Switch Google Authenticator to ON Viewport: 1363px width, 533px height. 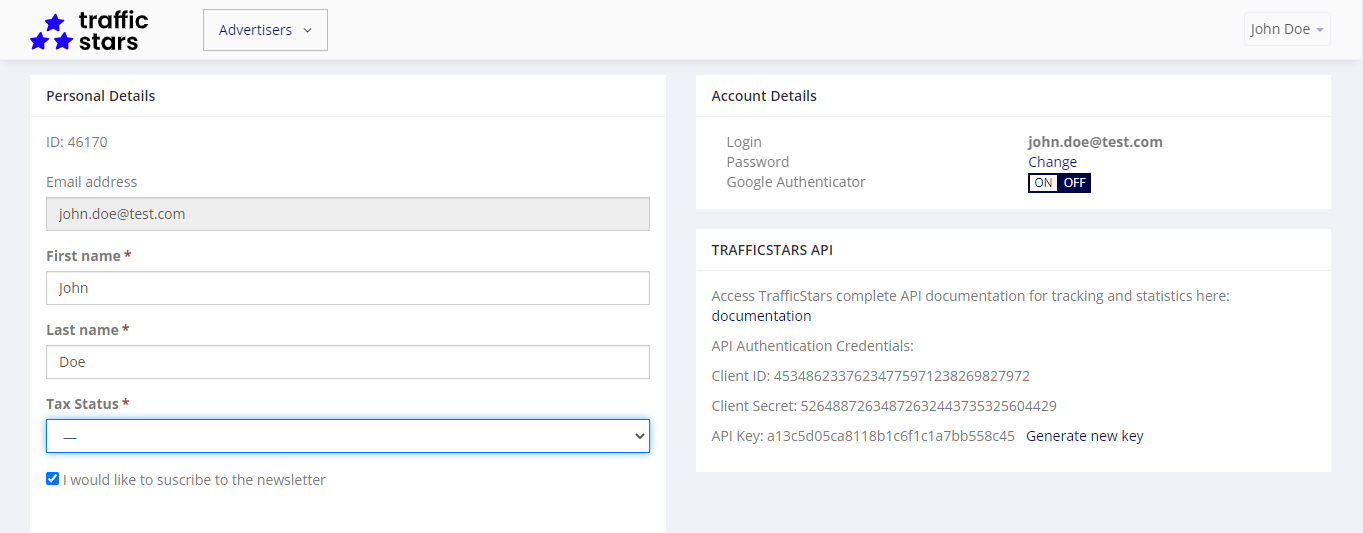click(x=1043, y=183)
